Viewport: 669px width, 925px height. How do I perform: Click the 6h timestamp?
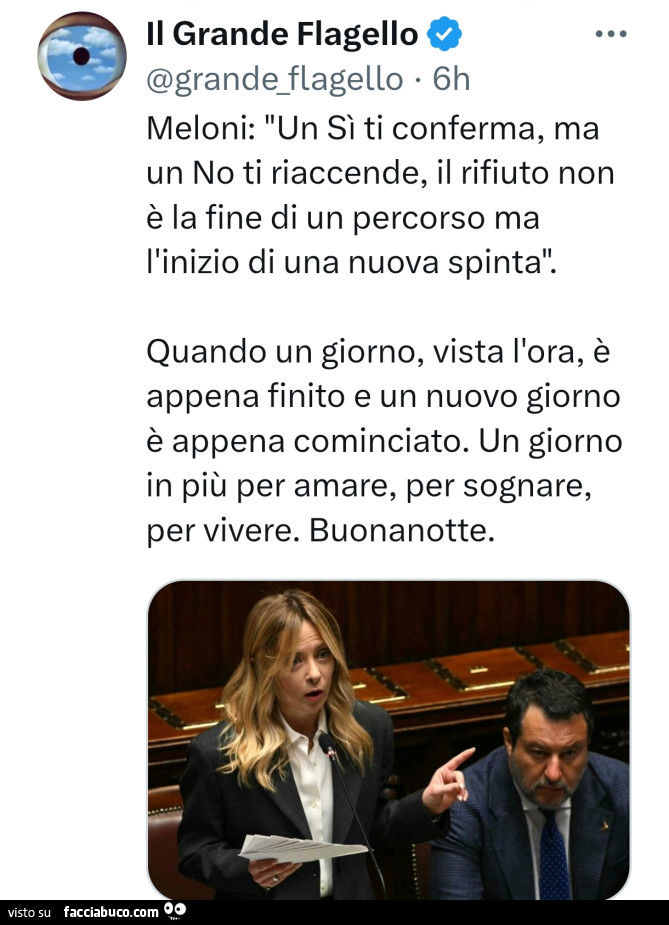tap(451, 79)
